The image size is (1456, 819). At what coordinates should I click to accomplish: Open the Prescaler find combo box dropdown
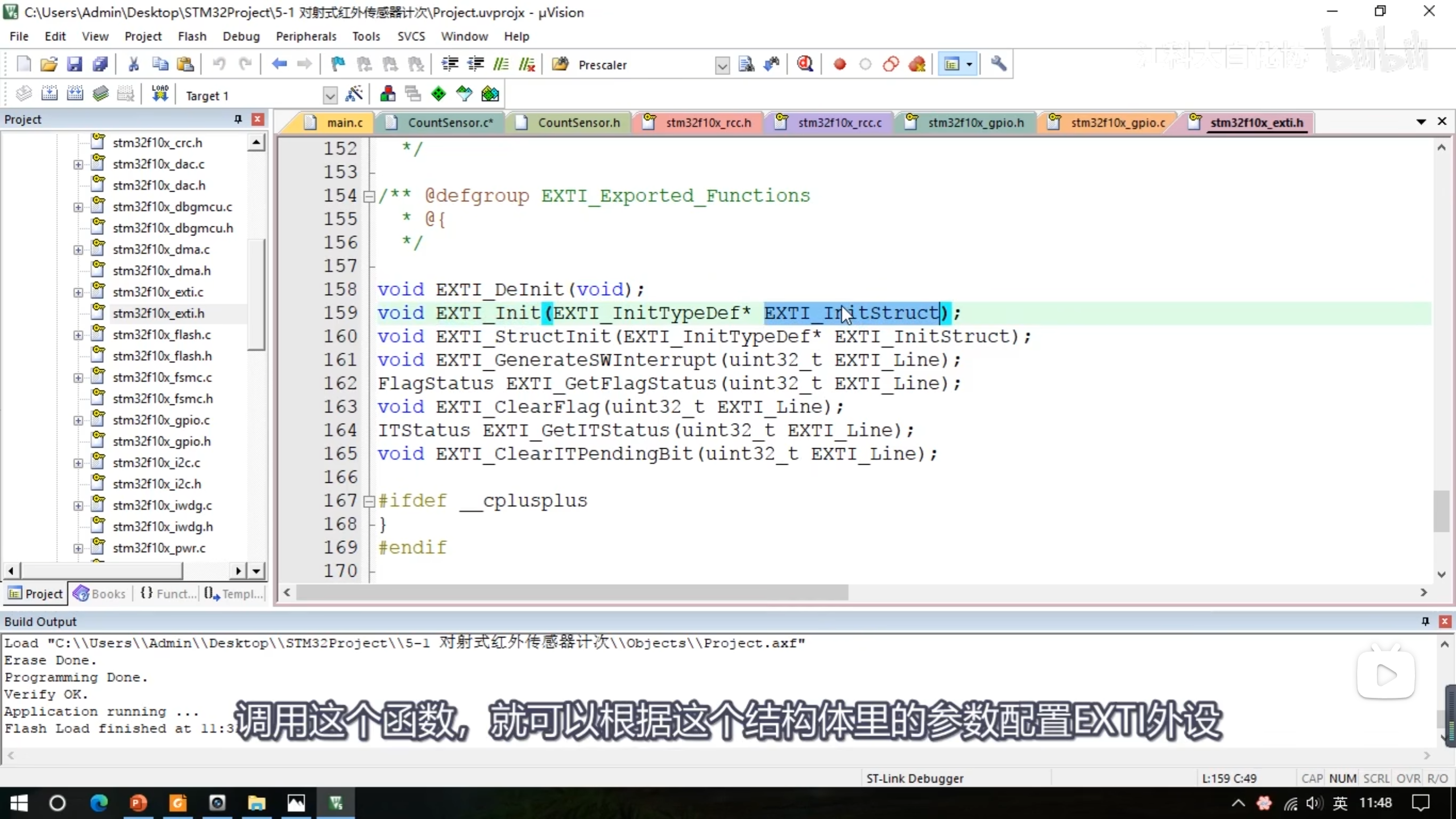pos(722,65)
